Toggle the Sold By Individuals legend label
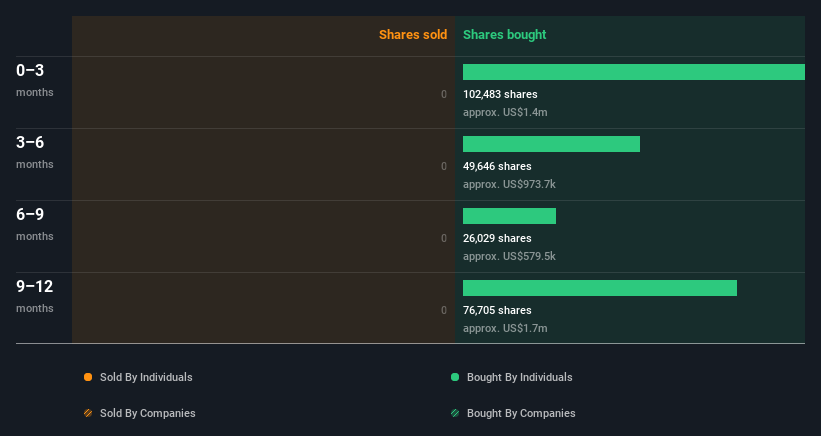821x436 pixels. click(x=146, y=377)
